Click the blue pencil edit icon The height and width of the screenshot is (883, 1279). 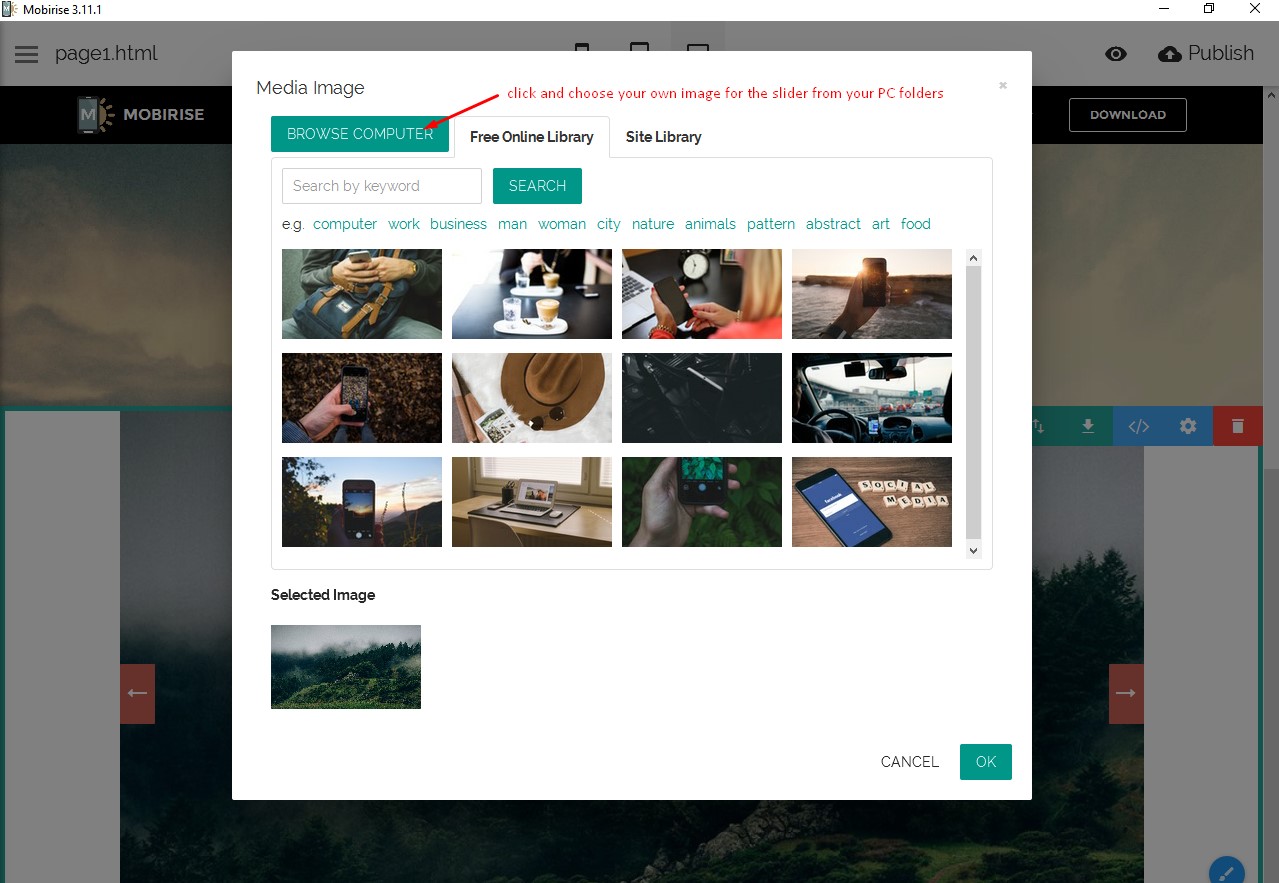1228,871
